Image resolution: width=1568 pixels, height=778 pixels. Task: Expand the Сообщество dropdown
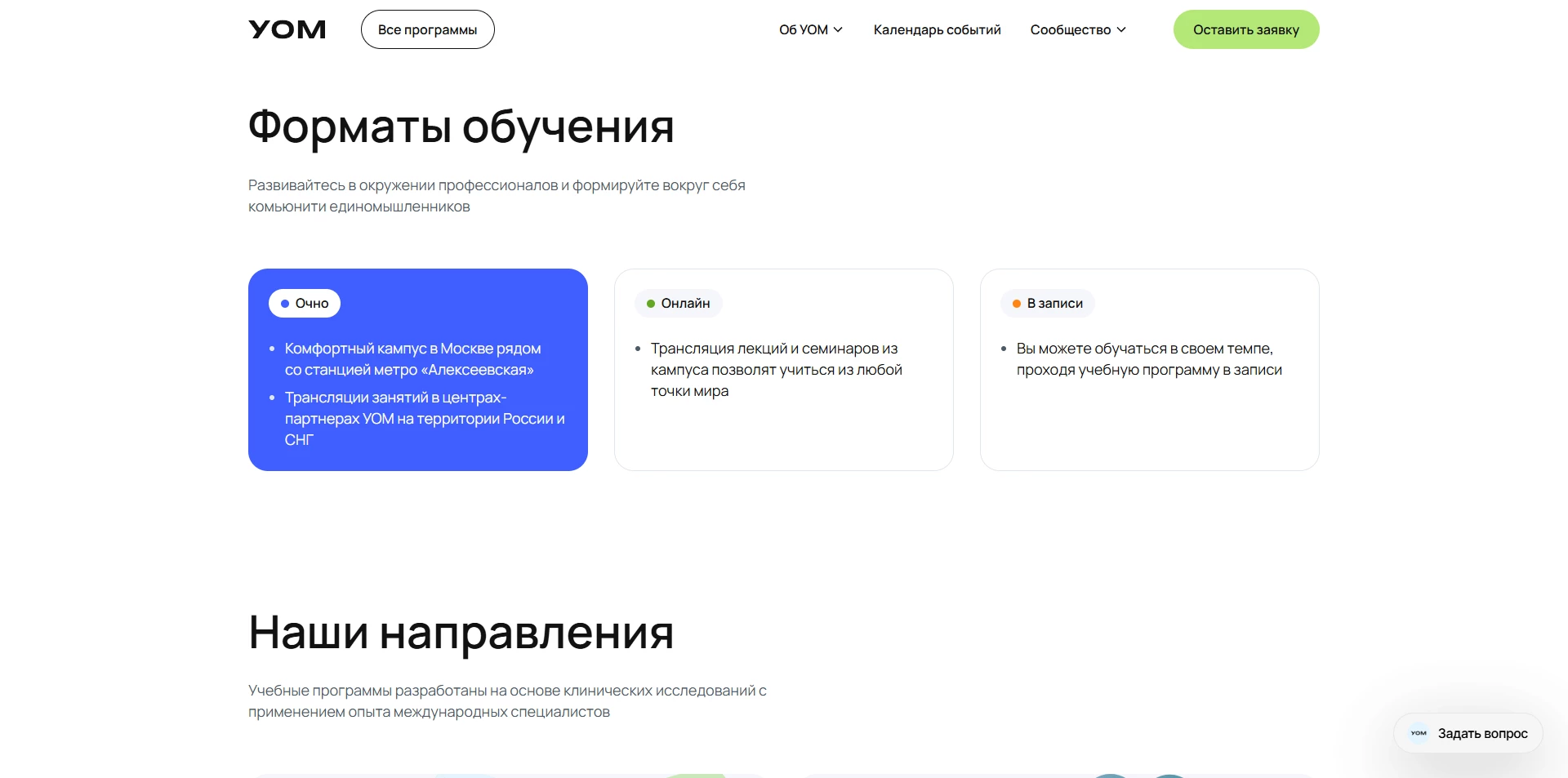(x=1077, y=29)
